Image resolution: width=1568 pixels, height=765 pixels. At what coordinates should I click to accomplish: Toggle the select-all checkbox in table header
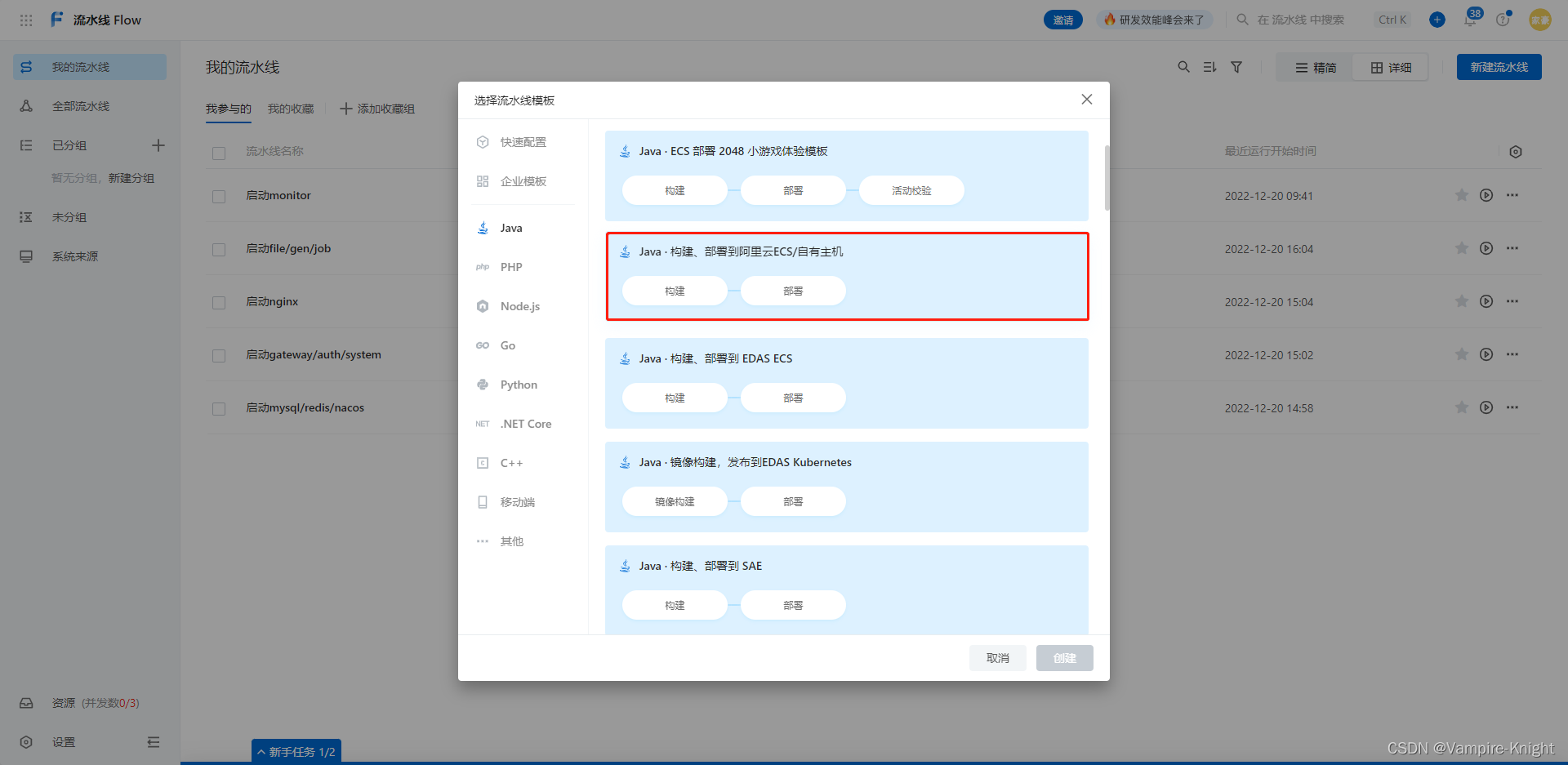219,153
